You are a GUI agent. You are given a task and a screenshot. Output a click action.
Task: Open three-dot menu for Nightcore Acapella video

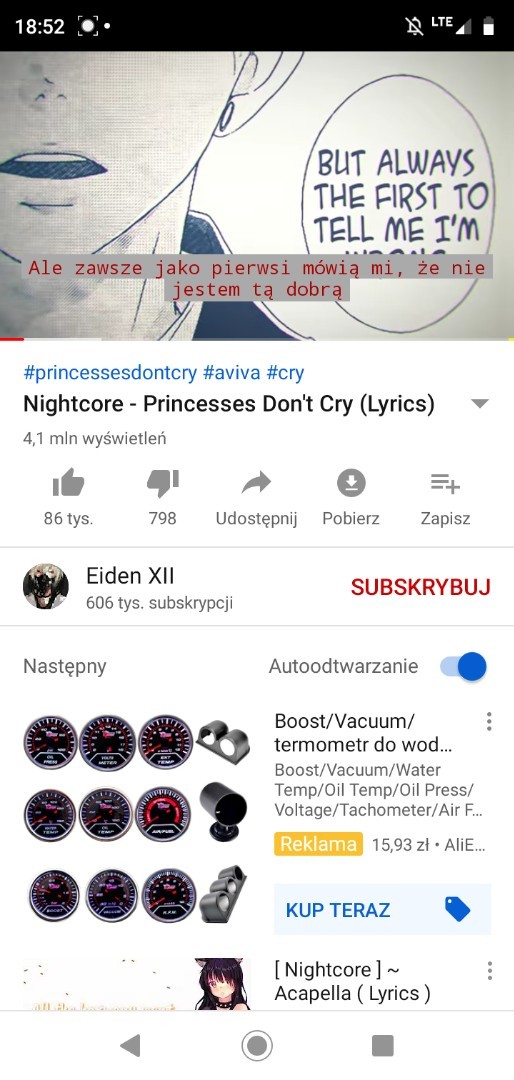[x=489, y=970]
